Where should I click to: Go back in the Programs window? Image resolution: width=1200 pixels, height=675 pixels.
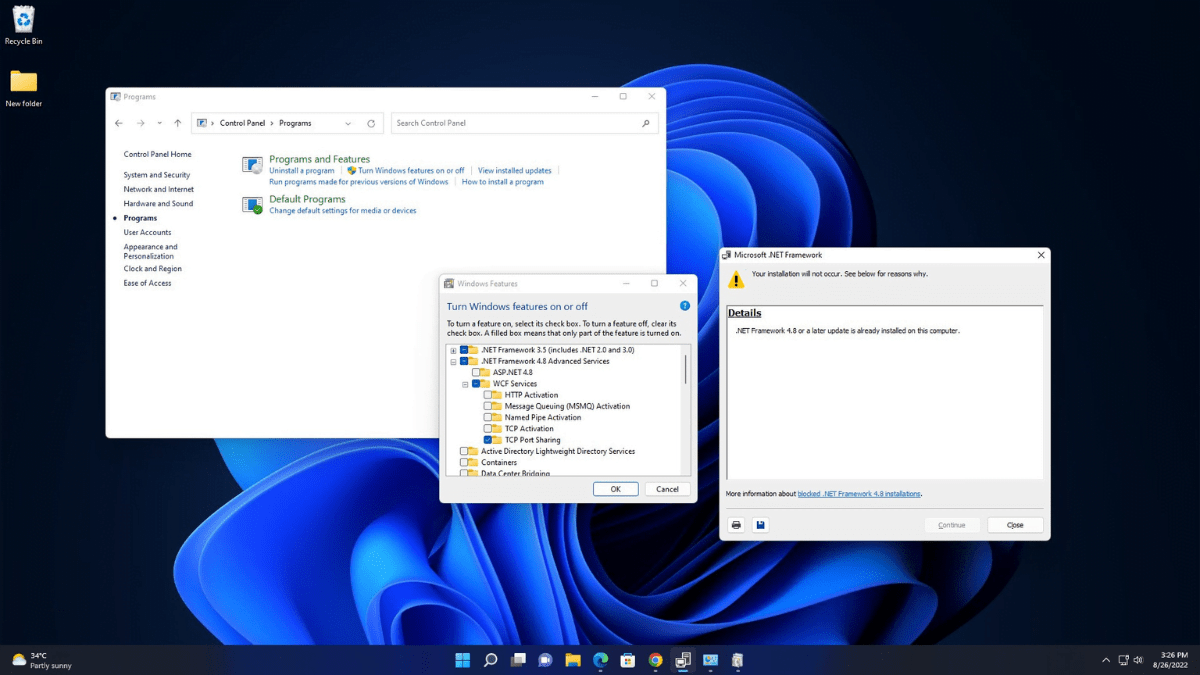(x=119, y=123)
